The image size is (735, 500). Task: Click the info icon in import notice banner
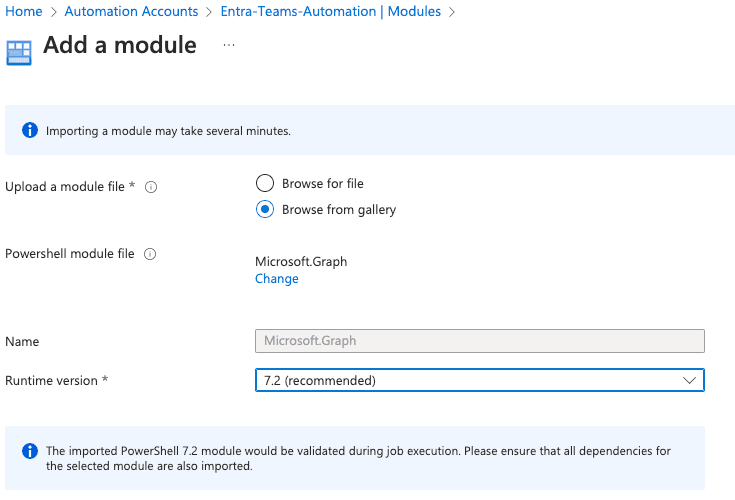(x=30, y=130)
